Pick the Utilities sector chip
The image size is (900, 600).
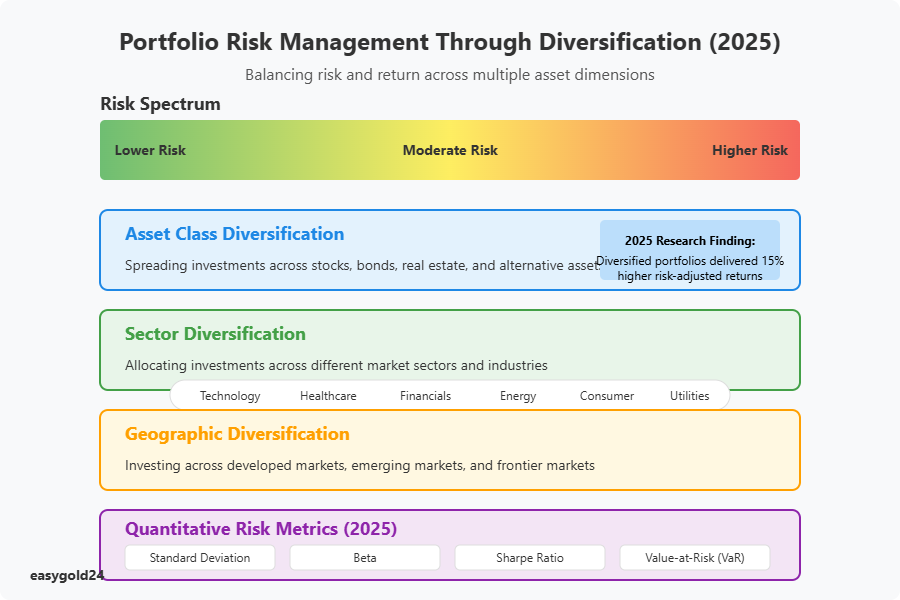click(690, 395)
